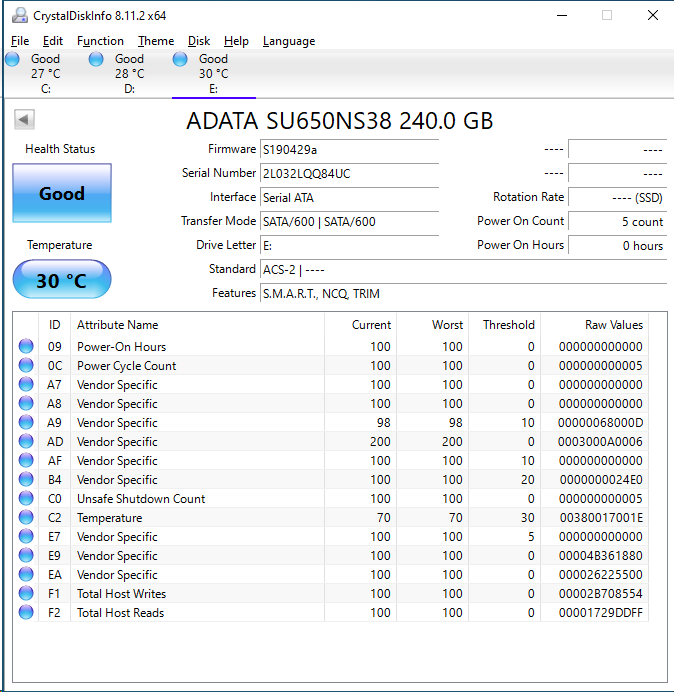Click status orb for Power-On Hours row

click(x=26, y=347)
